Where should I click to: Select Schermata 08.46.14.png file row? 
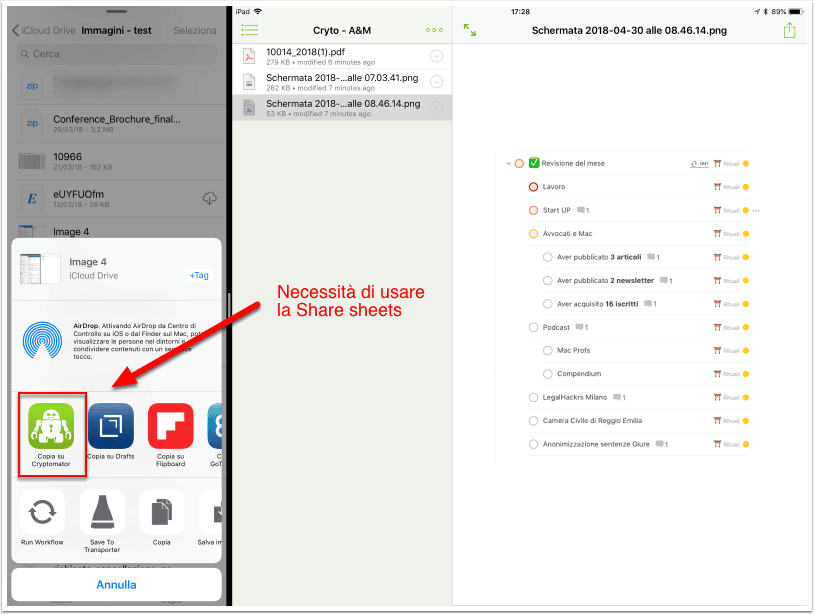(x=342, y=108)
